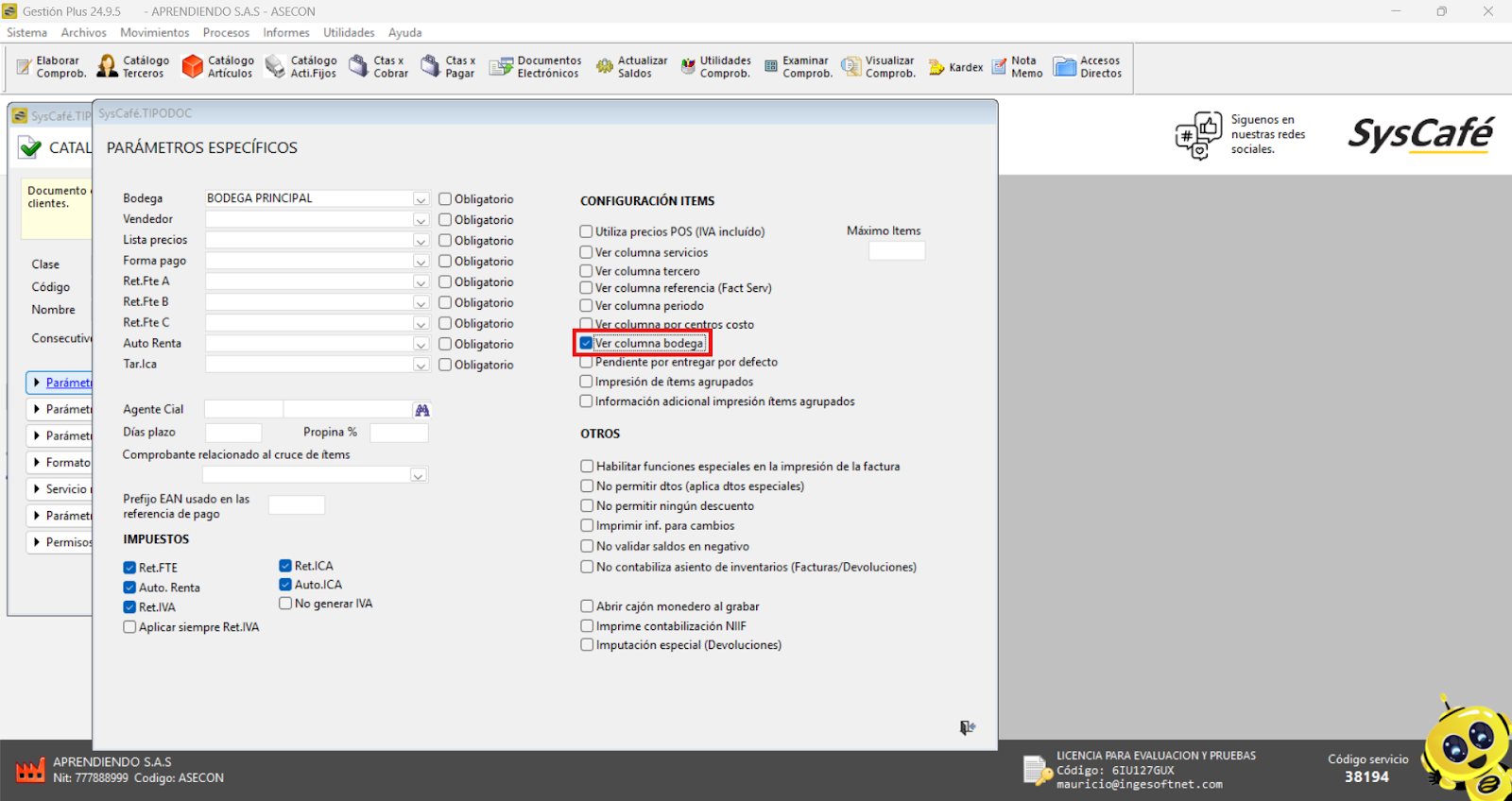Screen dimensions: 1512x801
Task: Open Ctas x Cobrar toolbar icon
Action: coord(379,66)
